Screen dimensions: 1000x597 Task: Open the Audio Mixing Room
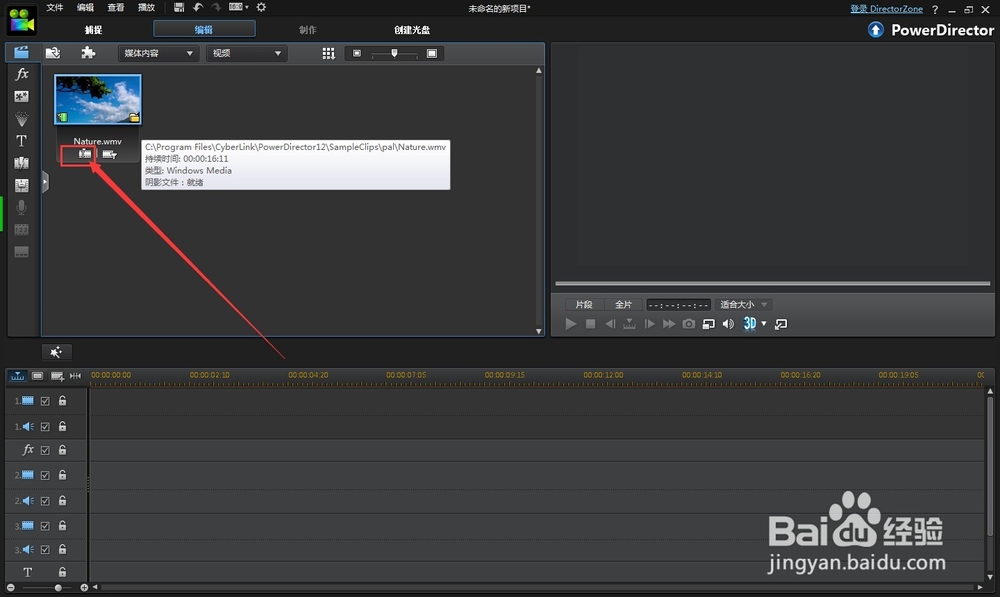pos(22,185)
